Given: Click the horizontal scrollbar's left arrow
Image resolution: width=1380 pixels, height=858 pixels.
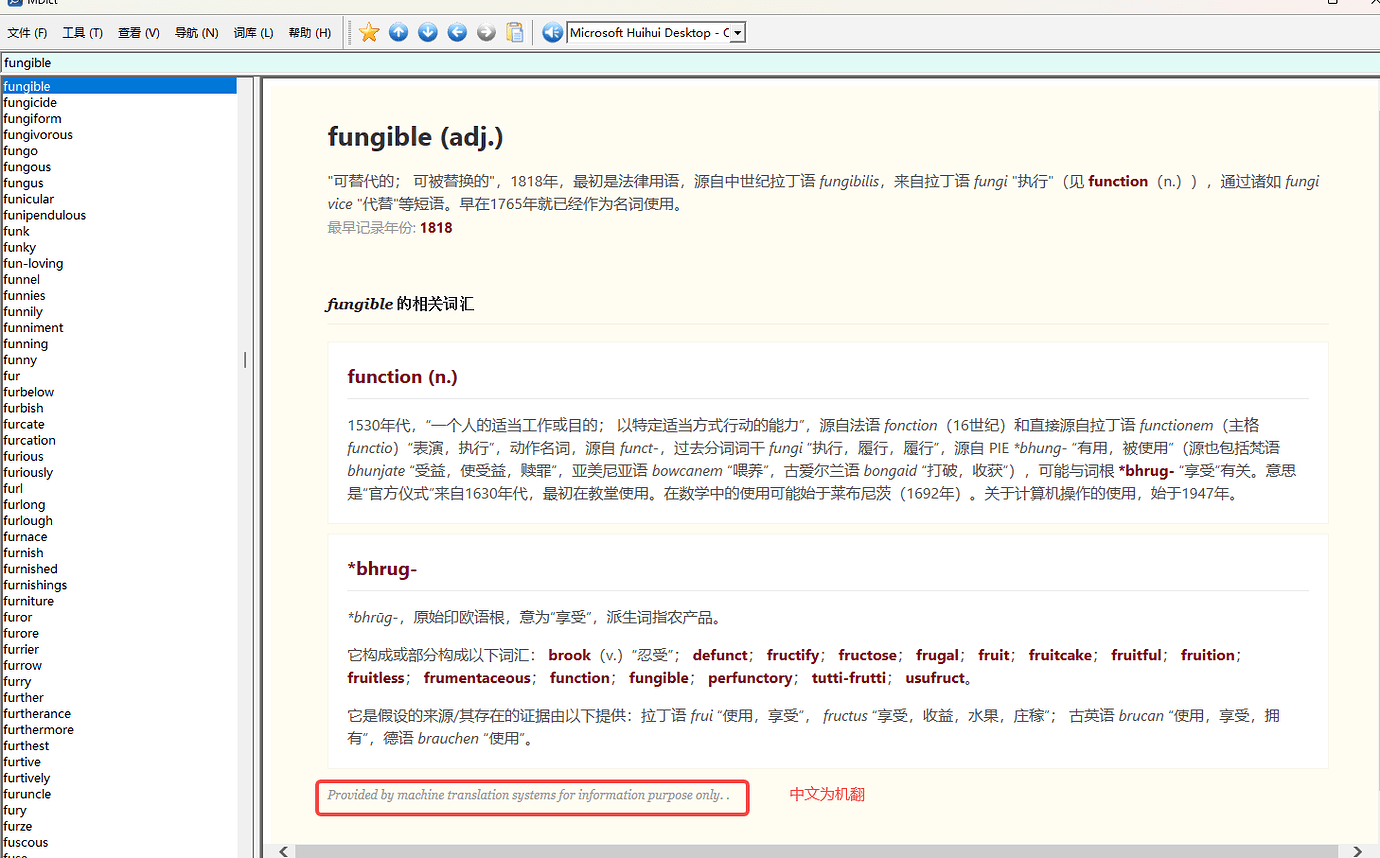Looking at the screenshot, I should tap(283, 851).
